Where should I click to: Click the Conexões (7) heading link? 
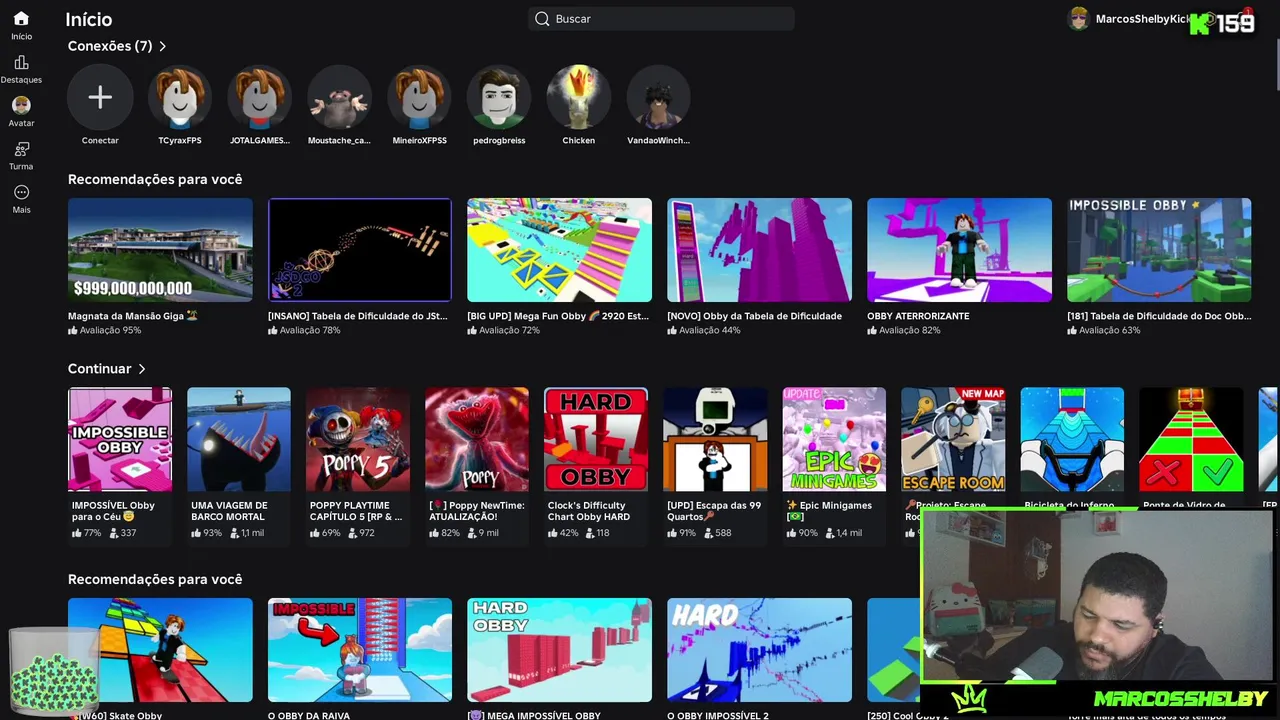pos(110,46)
